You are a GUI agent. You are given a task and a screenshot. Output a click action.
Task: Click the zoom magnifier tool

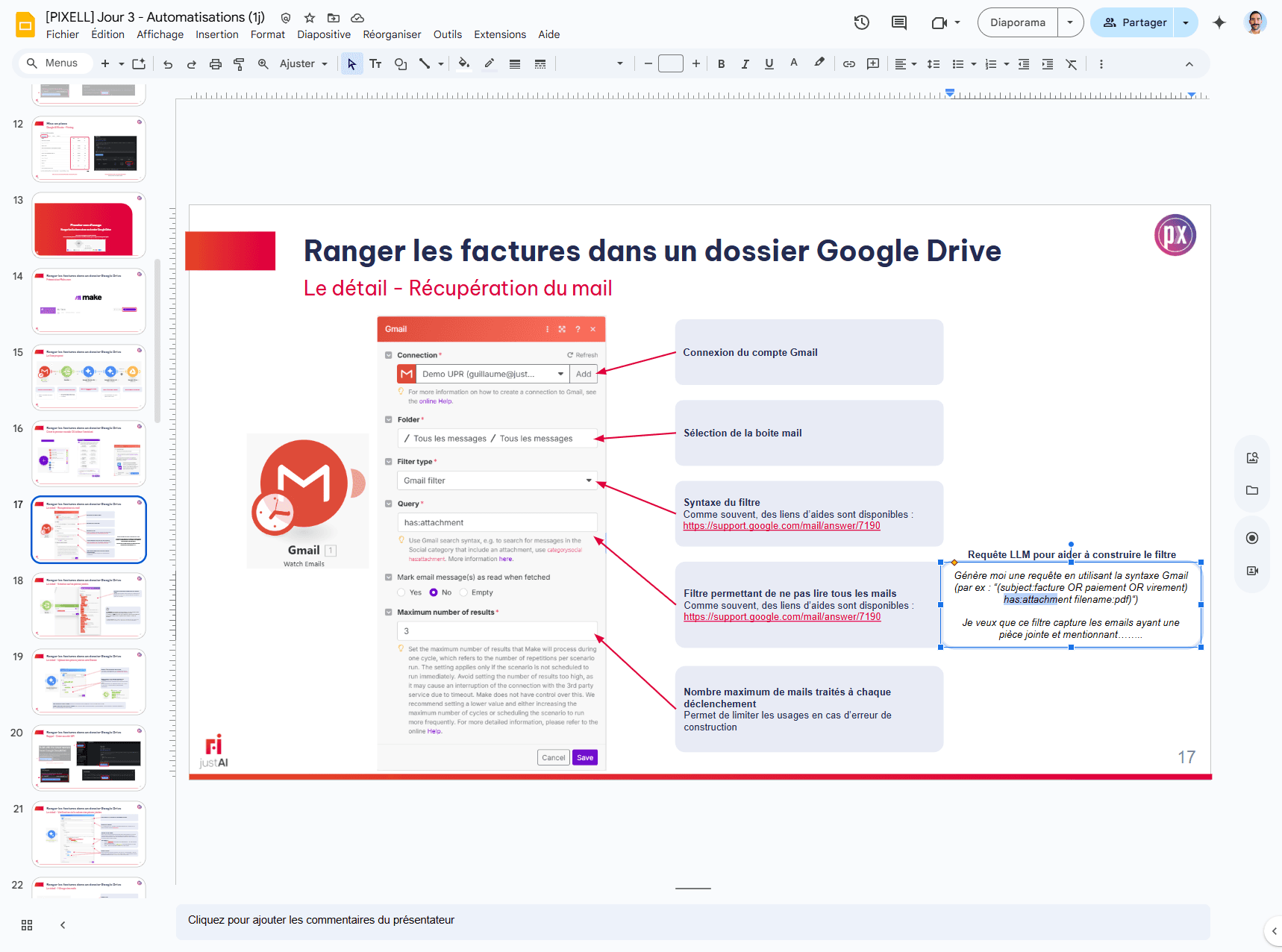point(263,64)
